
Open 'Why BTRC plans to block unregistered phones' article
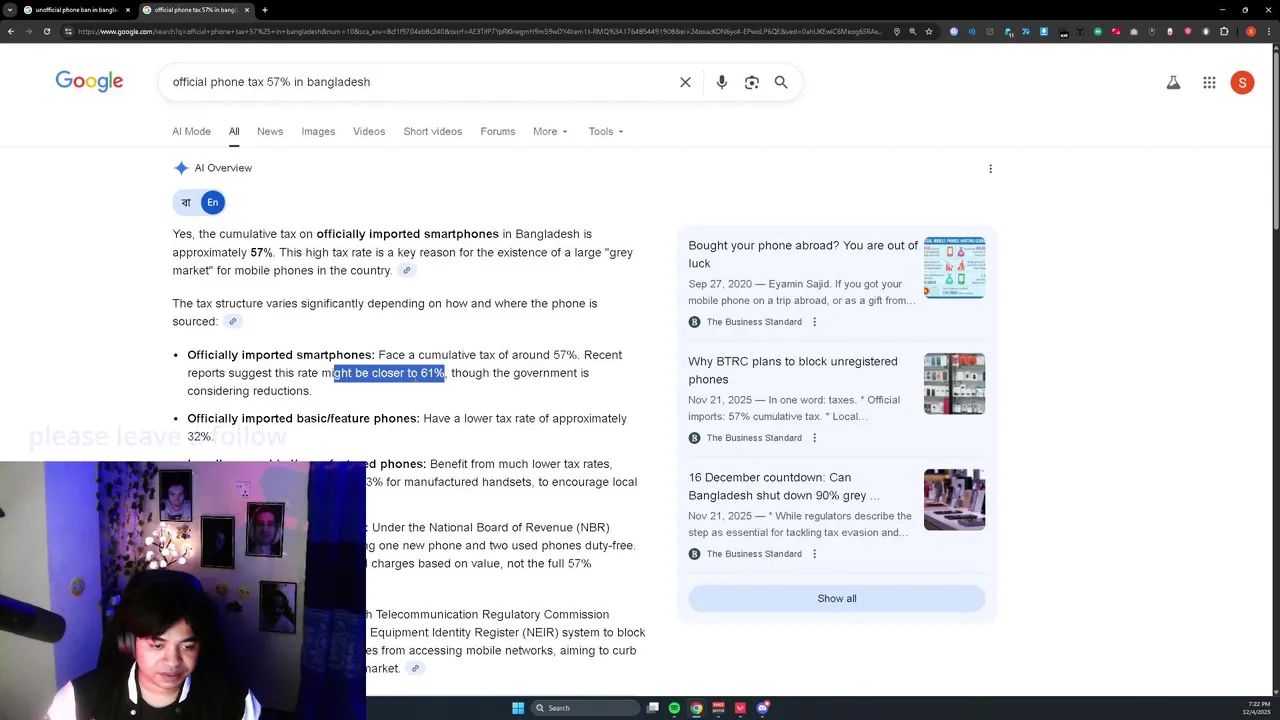[x=793, y=370]
